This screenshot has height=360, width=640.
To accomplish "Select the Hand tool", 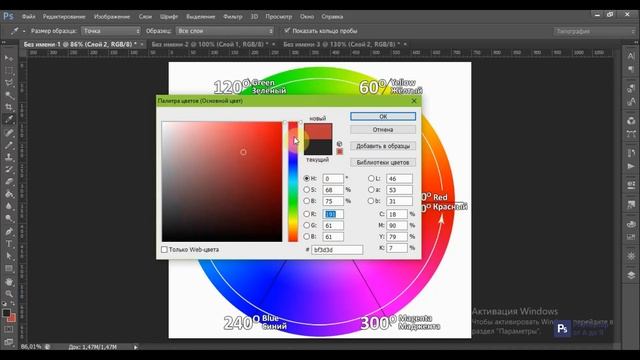I will (x=9, y=282).
